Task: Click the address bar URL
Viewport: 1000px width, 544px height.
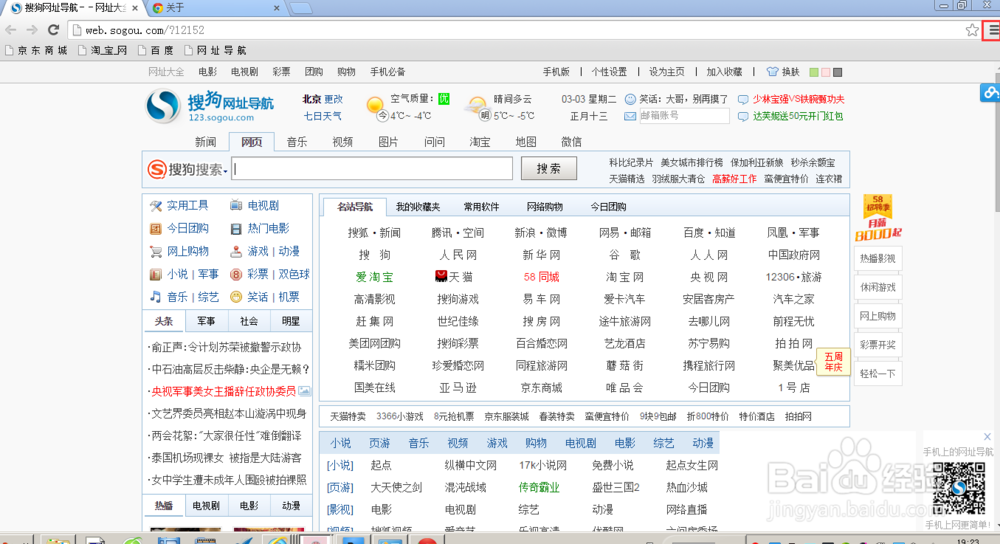Action: click(x=145, y=30)
